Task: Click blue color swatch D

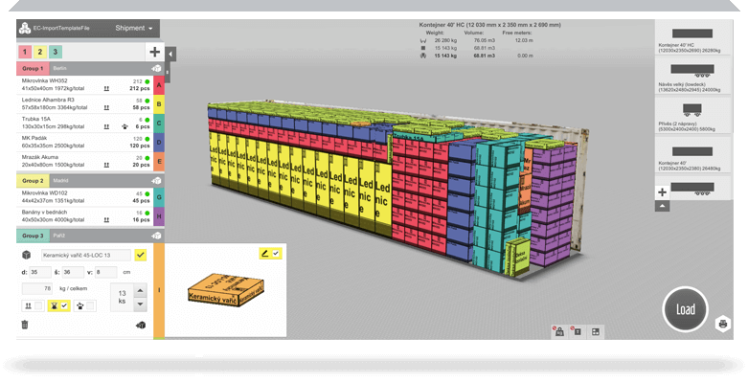Action: click(159, 142)
